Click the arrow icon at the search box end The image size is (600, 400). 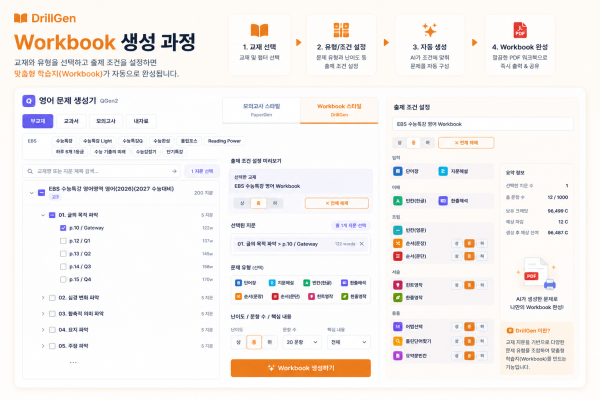tap(174, 171)
